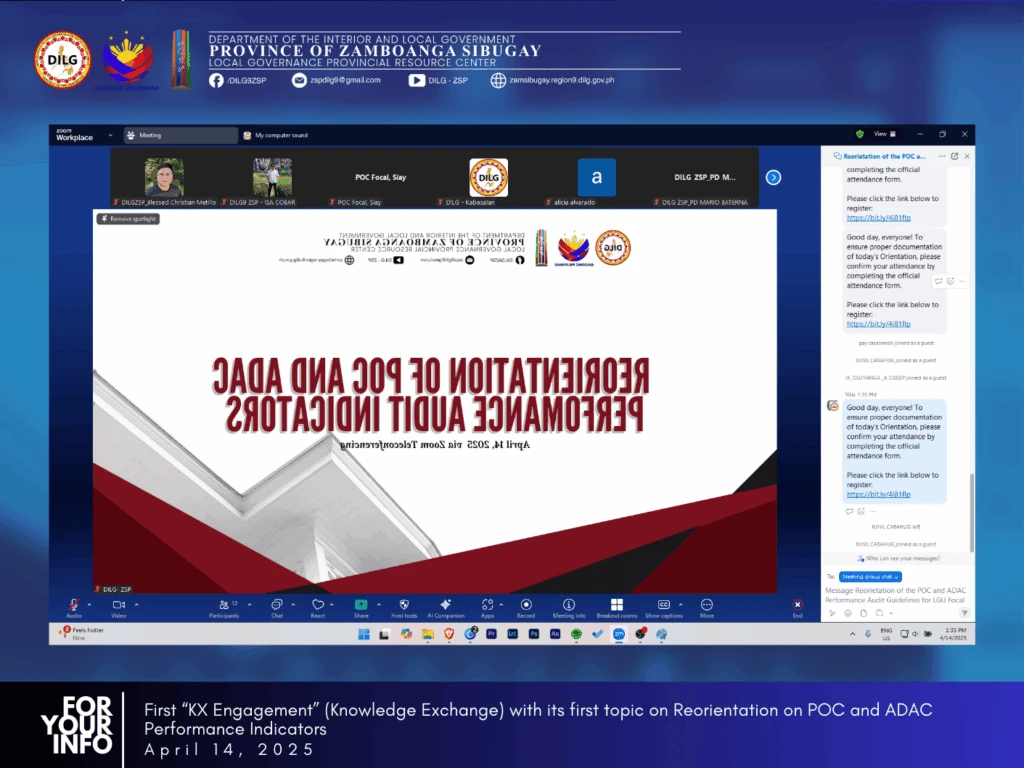Open the 'Feels hotter' weather widget
This screenshot has width=1024, height=768.
tap(82, 633)
